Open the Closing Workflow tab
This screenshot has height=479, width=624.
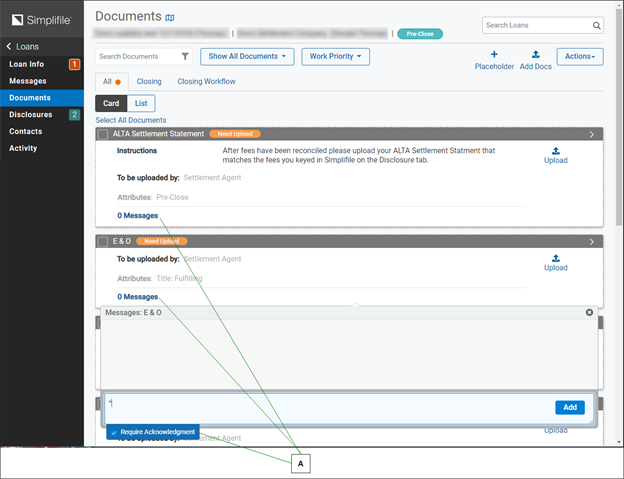(206, 82)
